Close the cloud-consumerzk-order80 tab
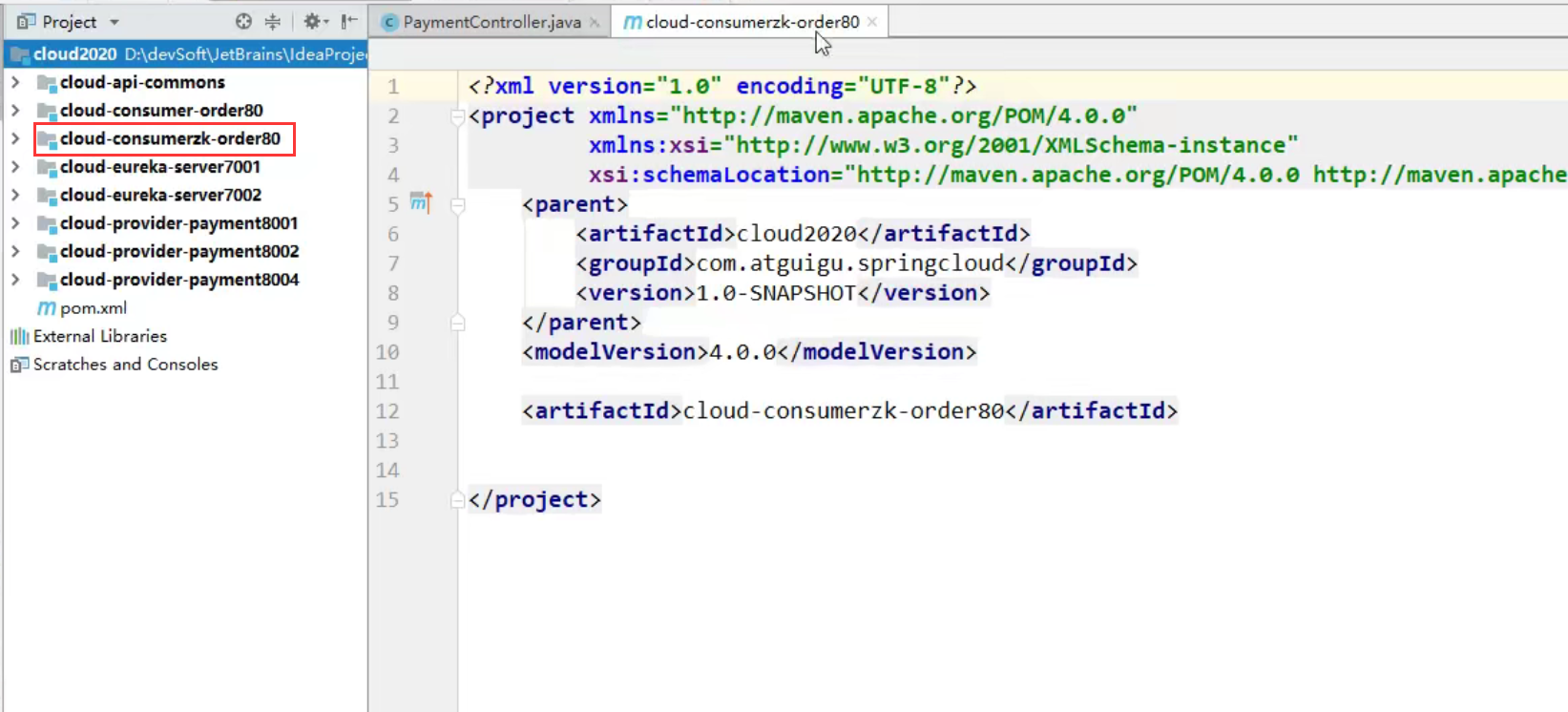The height and width of the screenshot is (712, 1568). pos(872,22)
